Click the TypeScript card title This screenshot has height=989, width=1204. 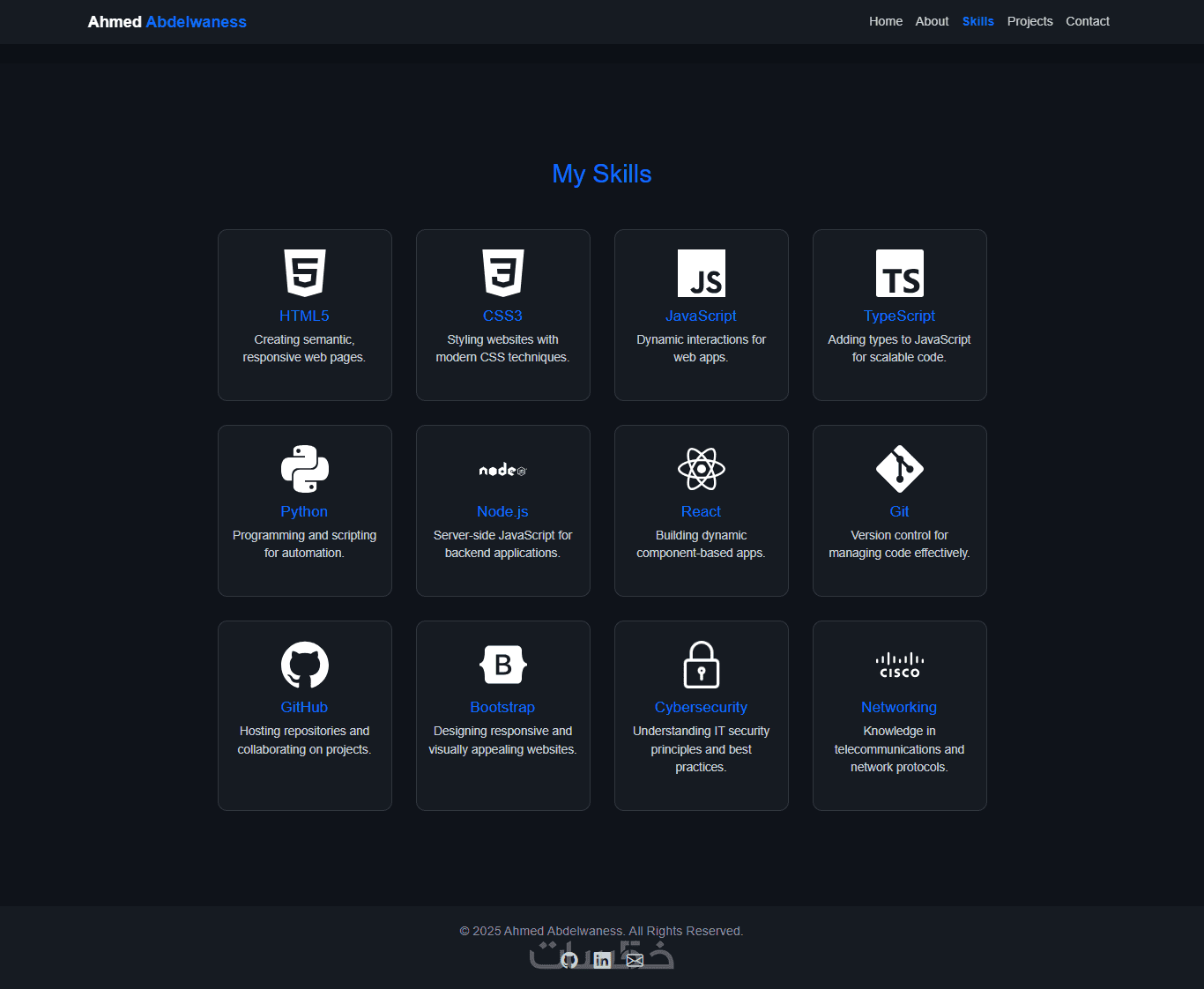click(x=900, y=316)
